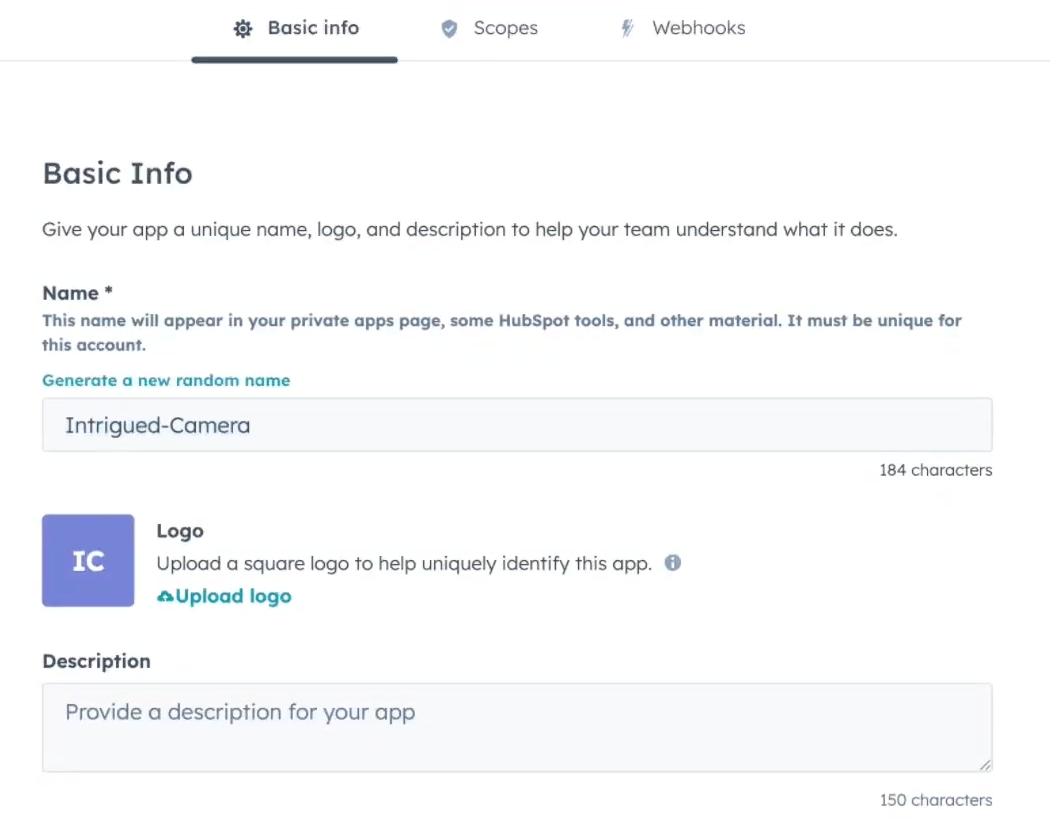This screenshot has height=840, width=1050.
Task: Click the Upload logo link text
Action: click(x=233, y=597)
